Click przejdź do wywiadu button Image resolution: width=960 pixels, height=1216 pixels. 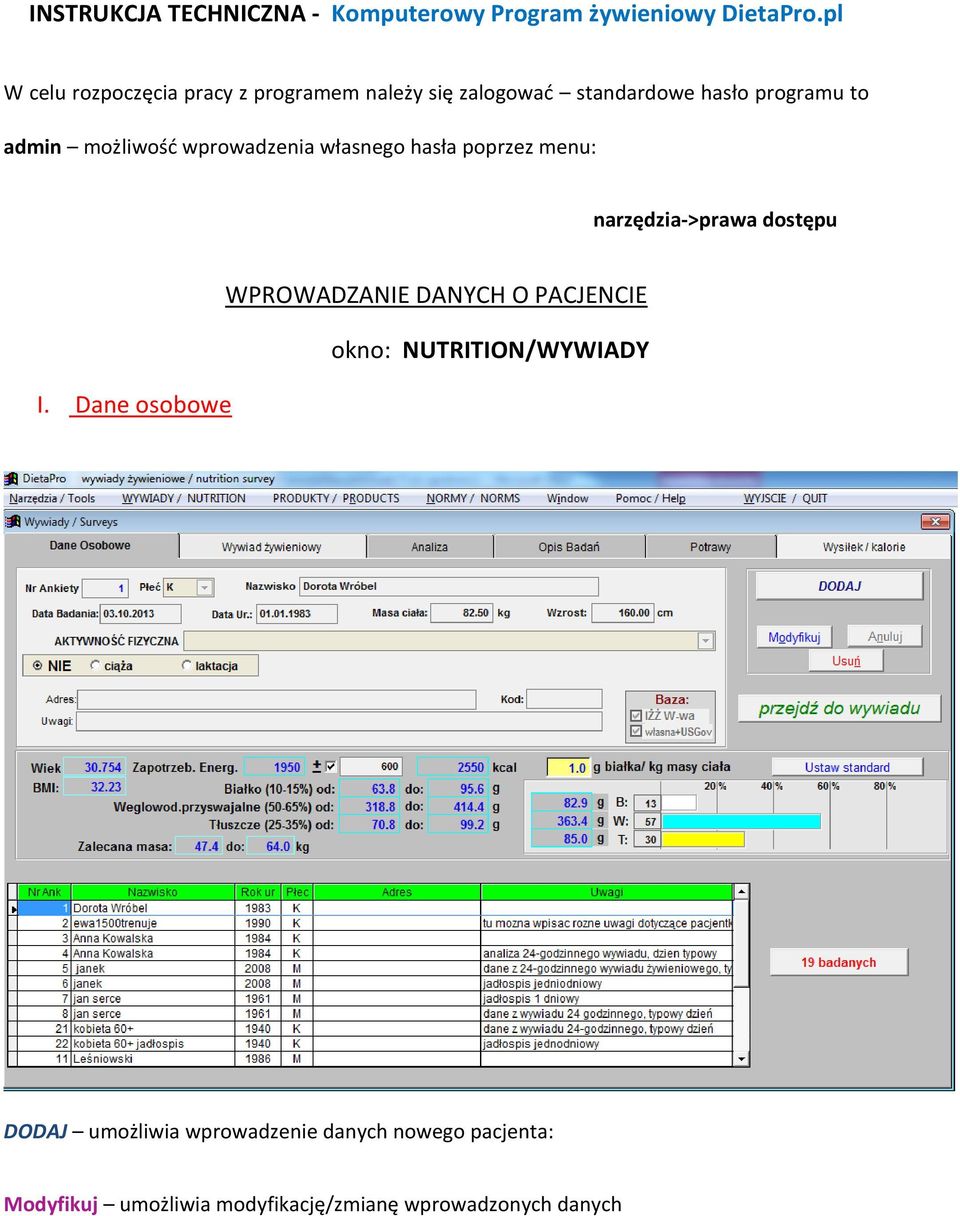[x=839, y=708]
